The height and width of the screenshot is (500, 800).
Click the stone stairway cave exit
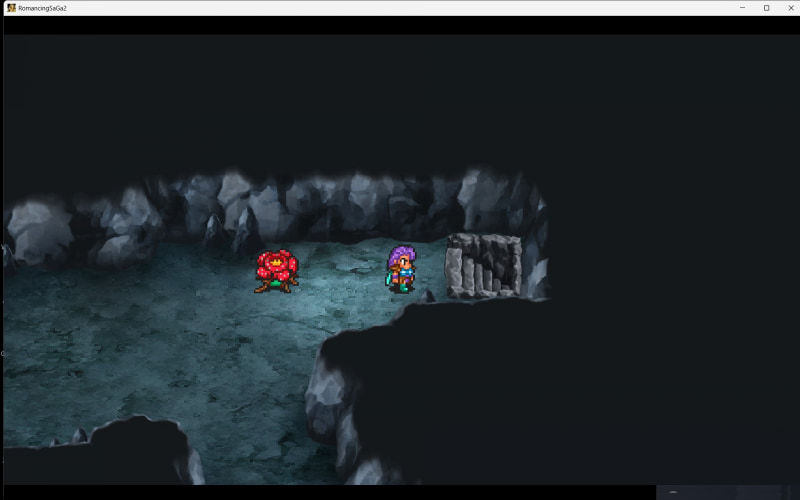pos(483,265)
